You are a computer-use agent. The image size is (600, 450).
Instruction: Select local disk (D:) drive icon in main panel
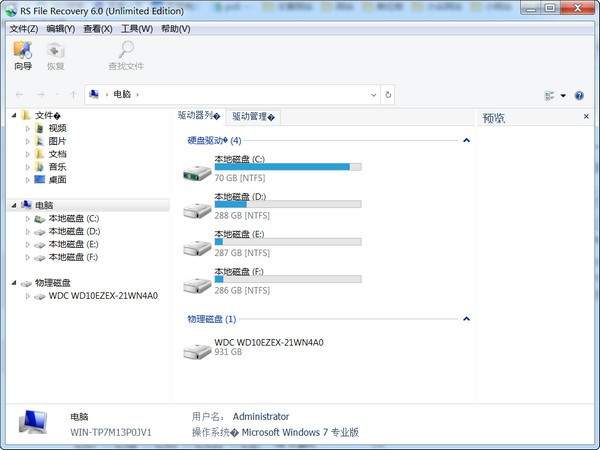pos(197,210)
